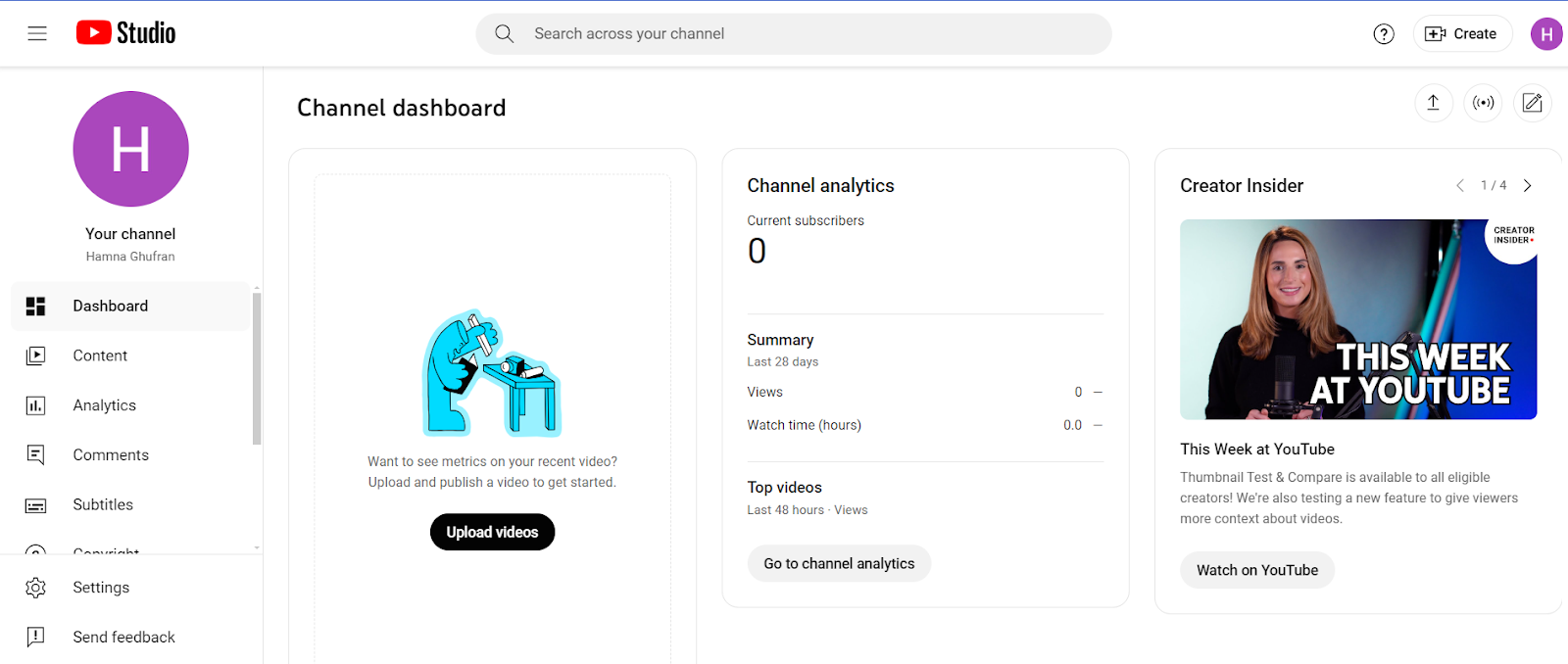This screenshot has height=664, width=1568.
Task: Click the Top videos heading
Action: click(x=785, y=488)
